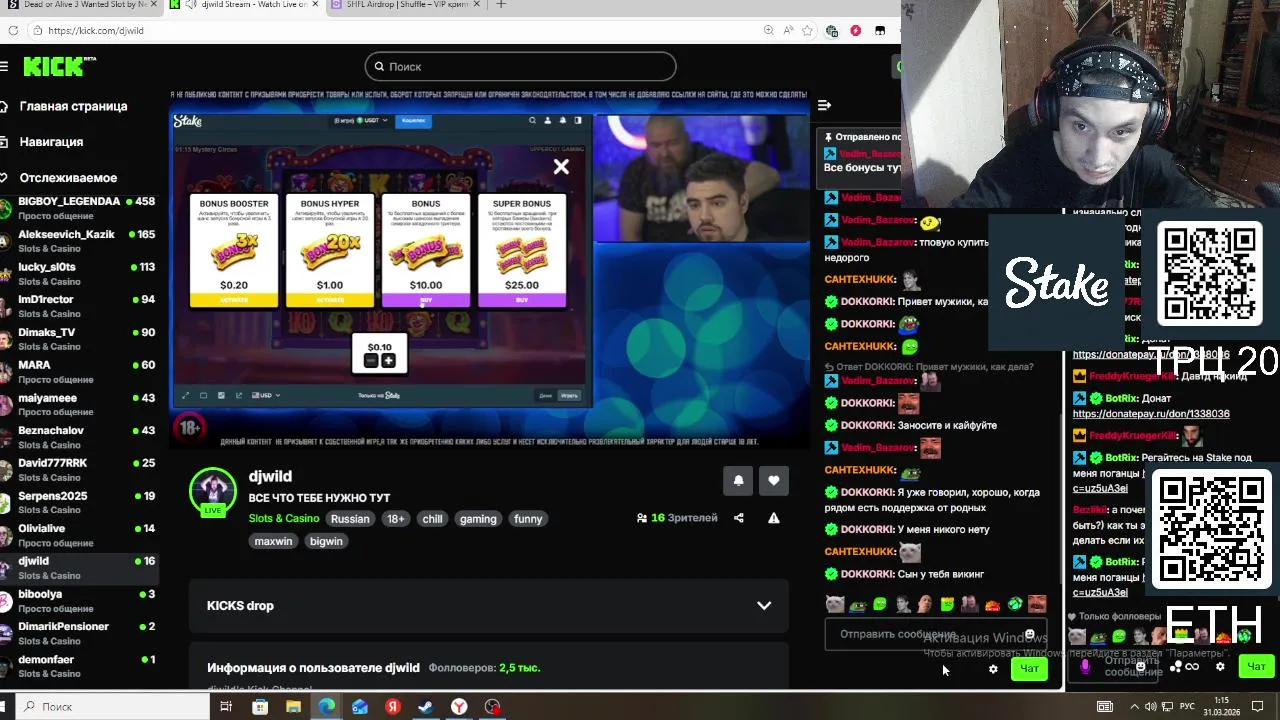Viewport: 1280px width, 720px height.
Task: Click the Stake sidebar panel icon
Action: coord(577,121)
